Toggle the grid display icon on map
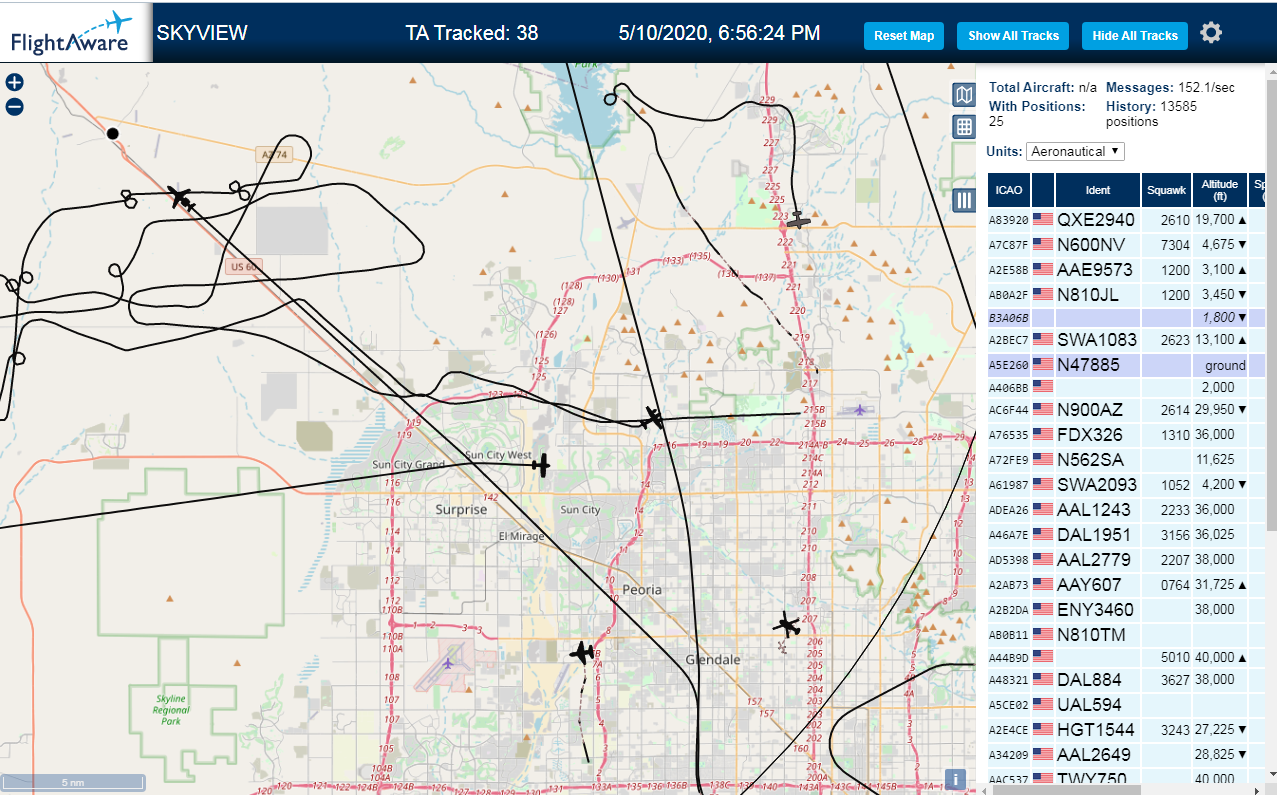The height and width of the screenshot is (795, 1277). (964, 127)
